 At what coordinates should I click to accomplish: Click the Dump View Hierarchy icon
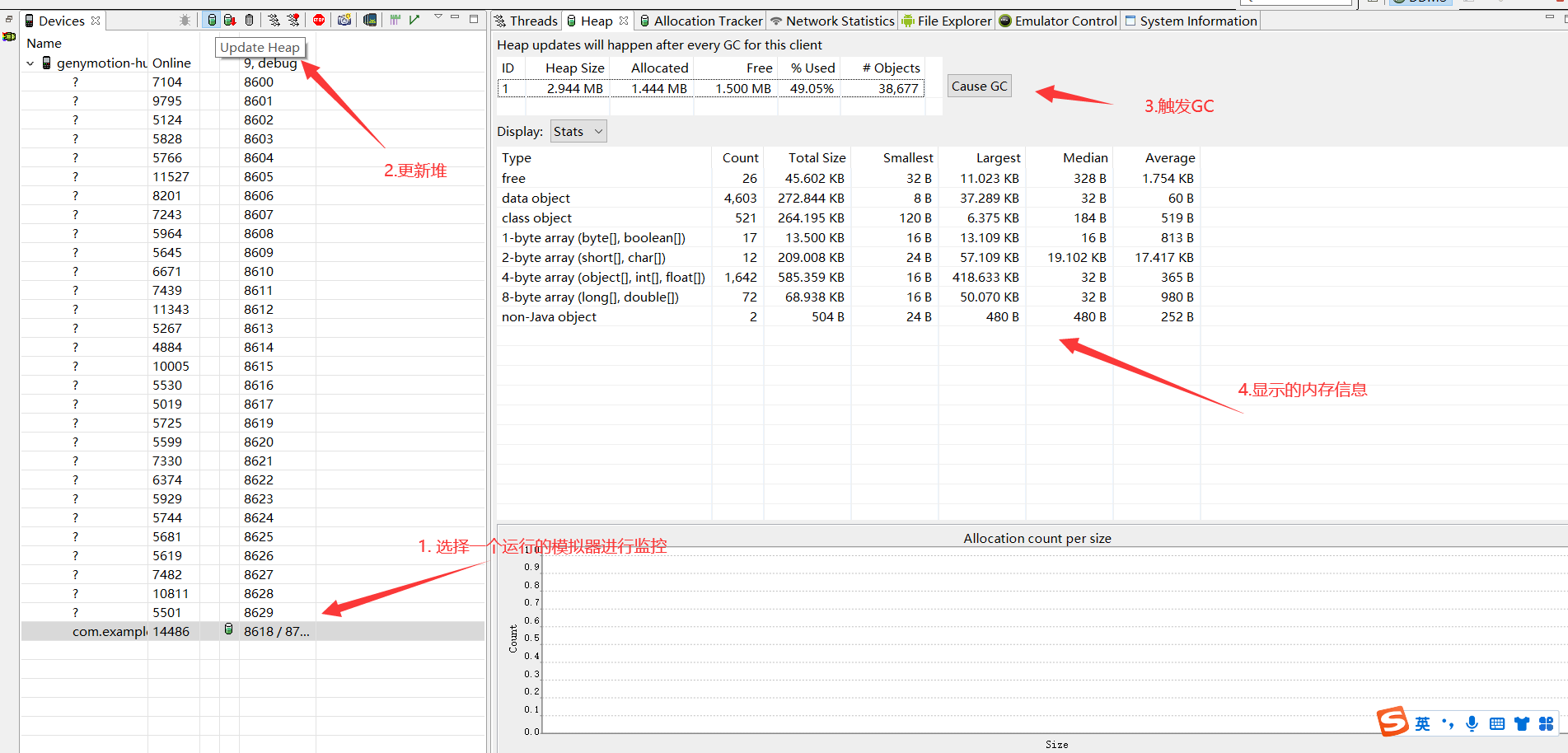pyautogui.click(x=370, y=20)
